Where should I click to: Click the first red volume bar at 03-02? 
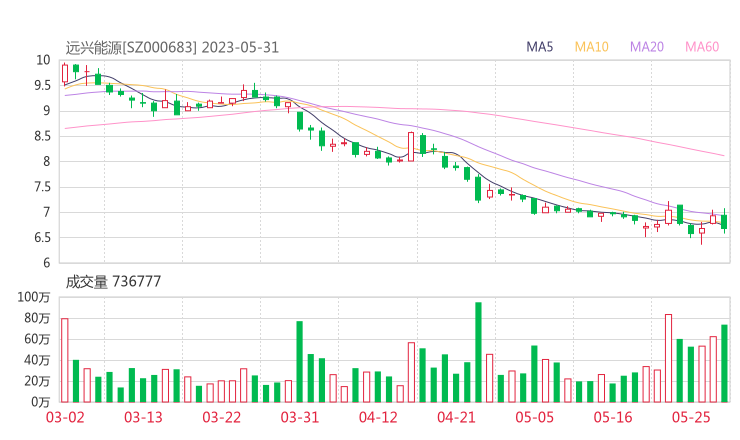coord(65,360)
